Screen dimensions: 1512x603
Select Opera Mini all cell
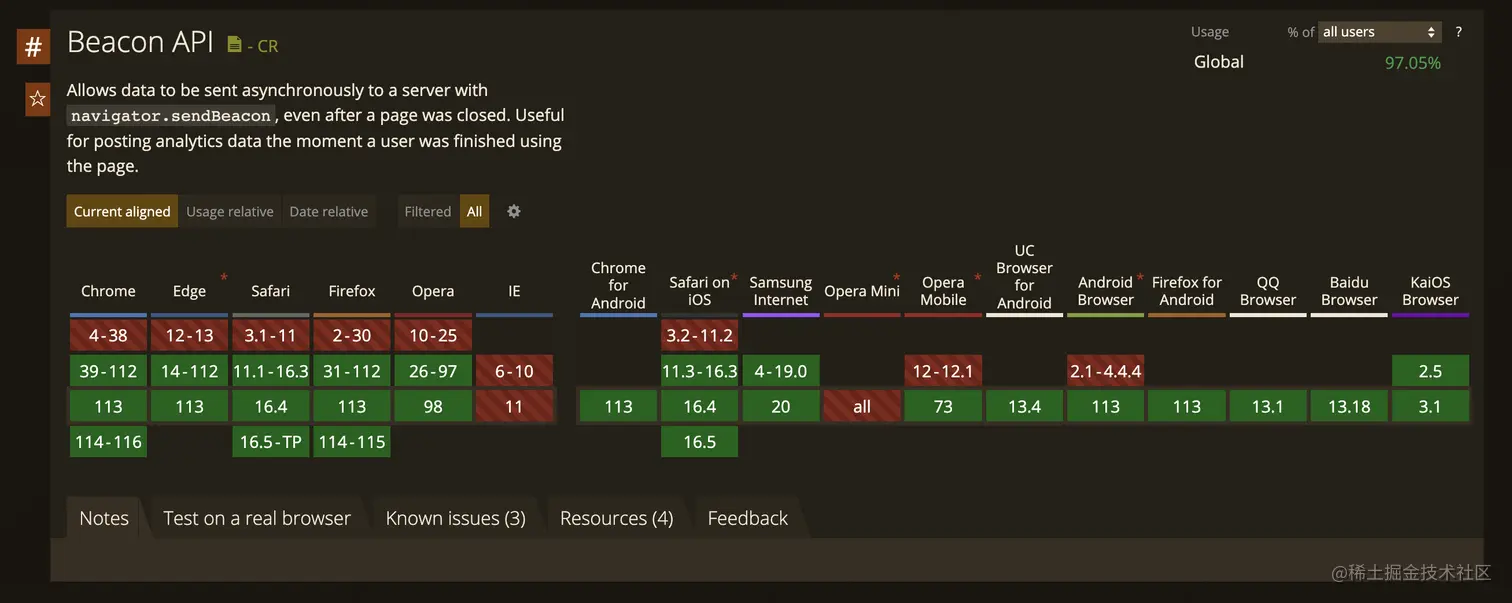click(862, 406)
